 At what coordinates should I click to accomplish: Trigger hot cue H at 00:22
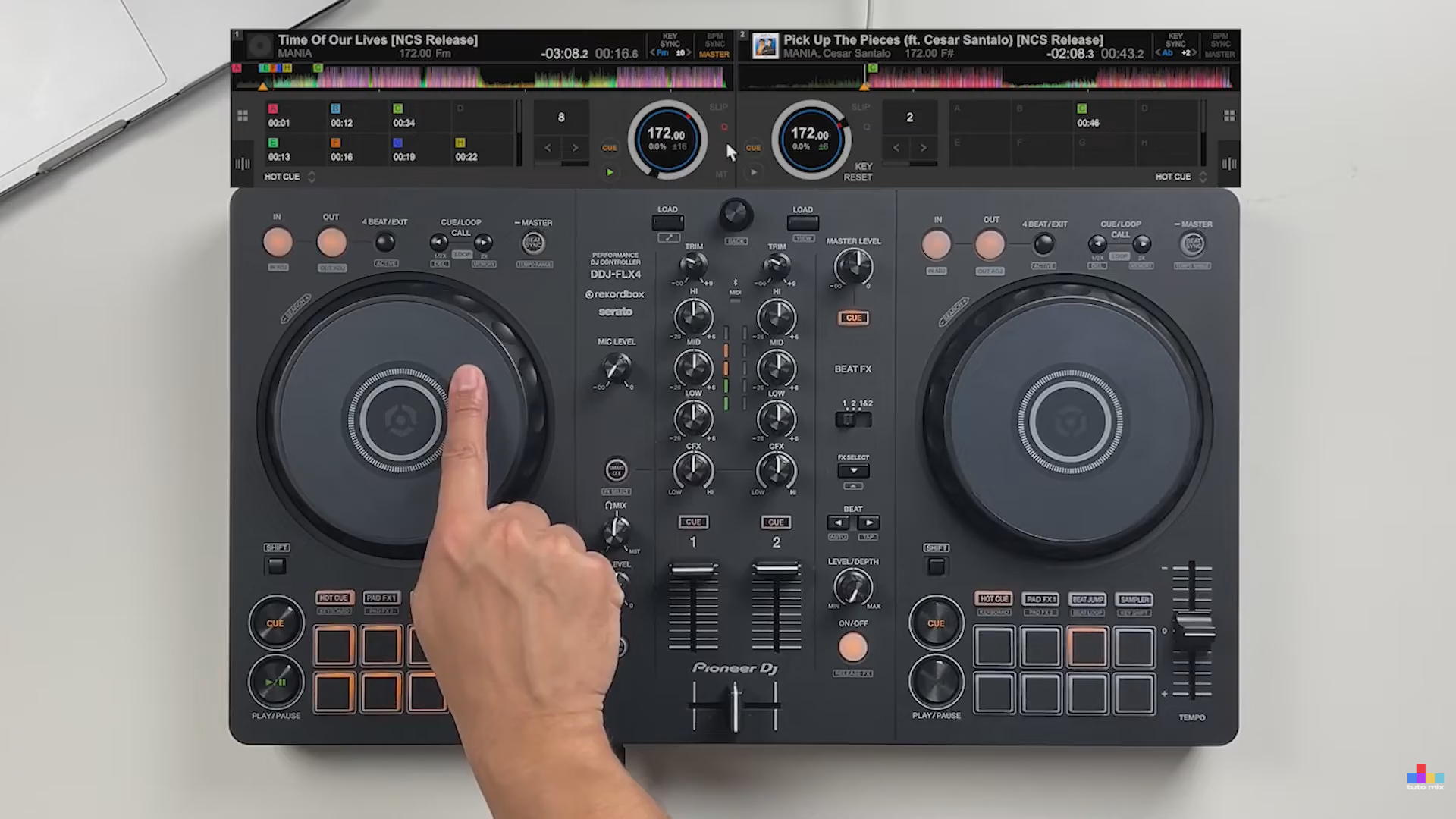click(482, 150)
